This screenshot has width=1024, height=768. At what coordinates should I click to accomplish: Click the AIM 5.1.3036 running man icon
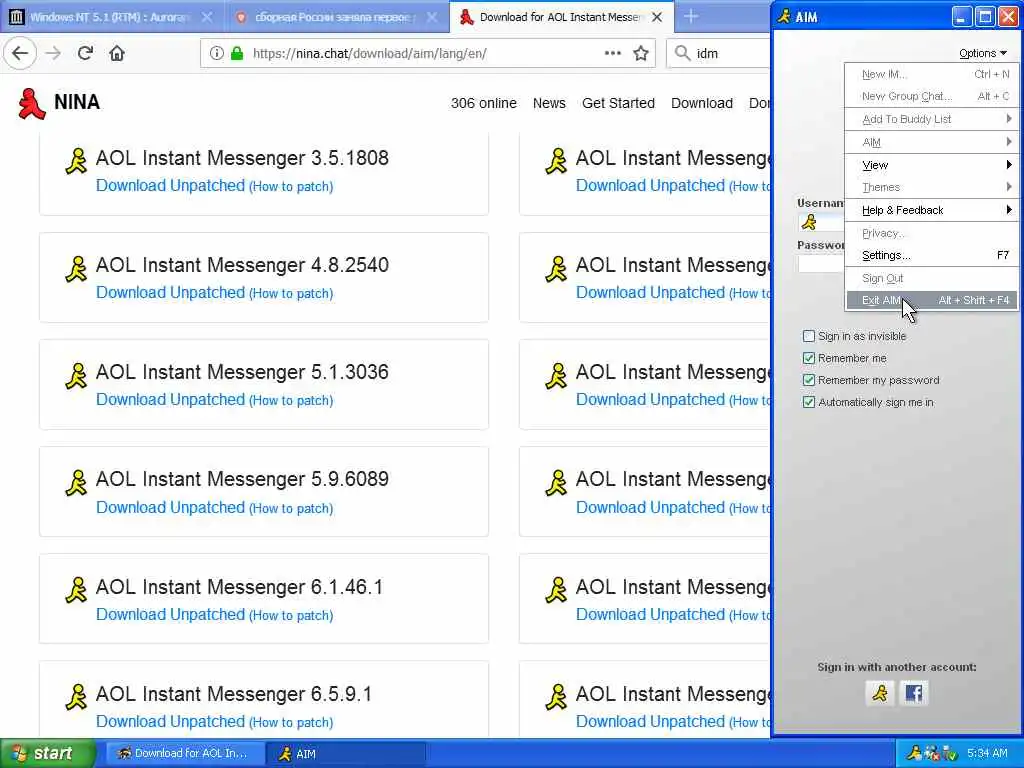click(76, 376)
